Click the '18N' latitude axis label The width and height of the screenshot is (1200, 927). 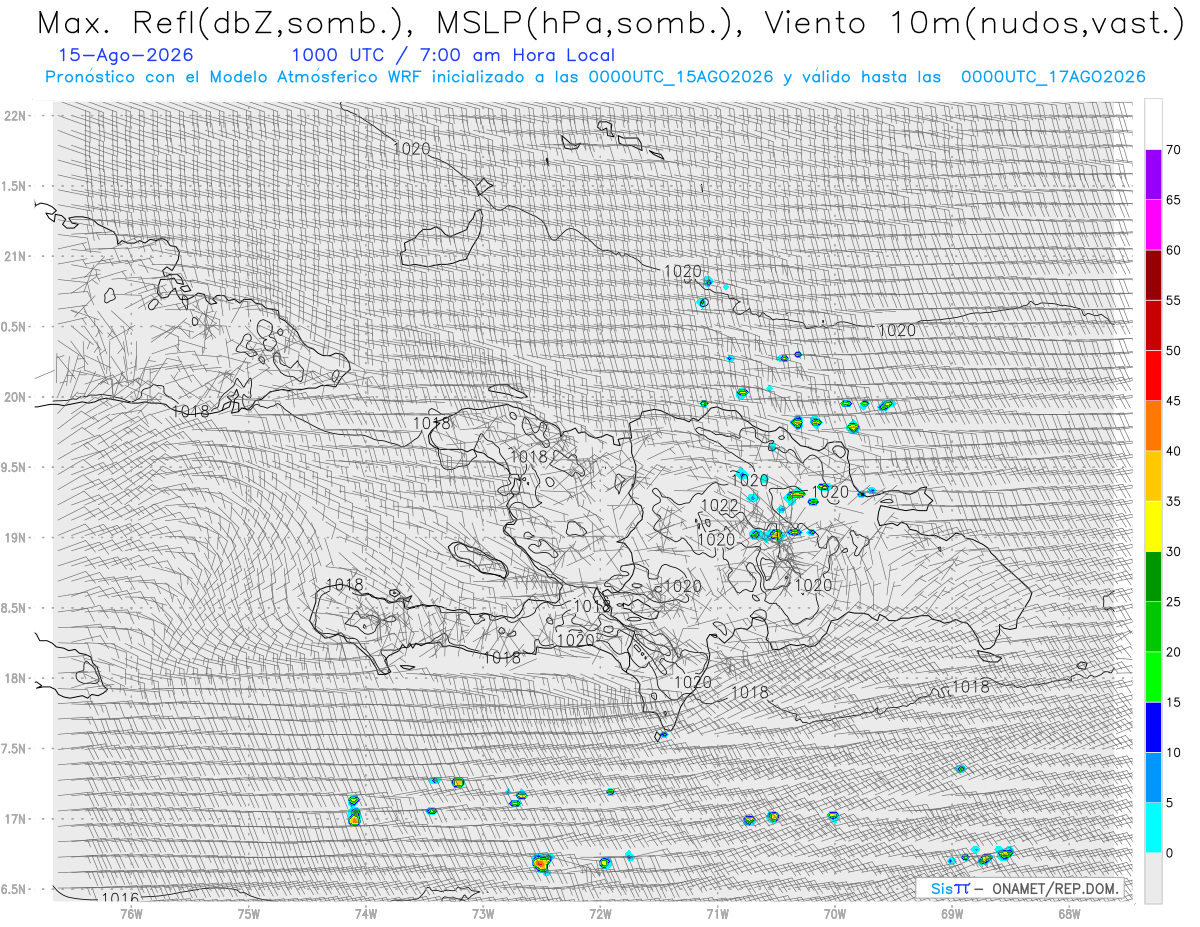[15, 678]
